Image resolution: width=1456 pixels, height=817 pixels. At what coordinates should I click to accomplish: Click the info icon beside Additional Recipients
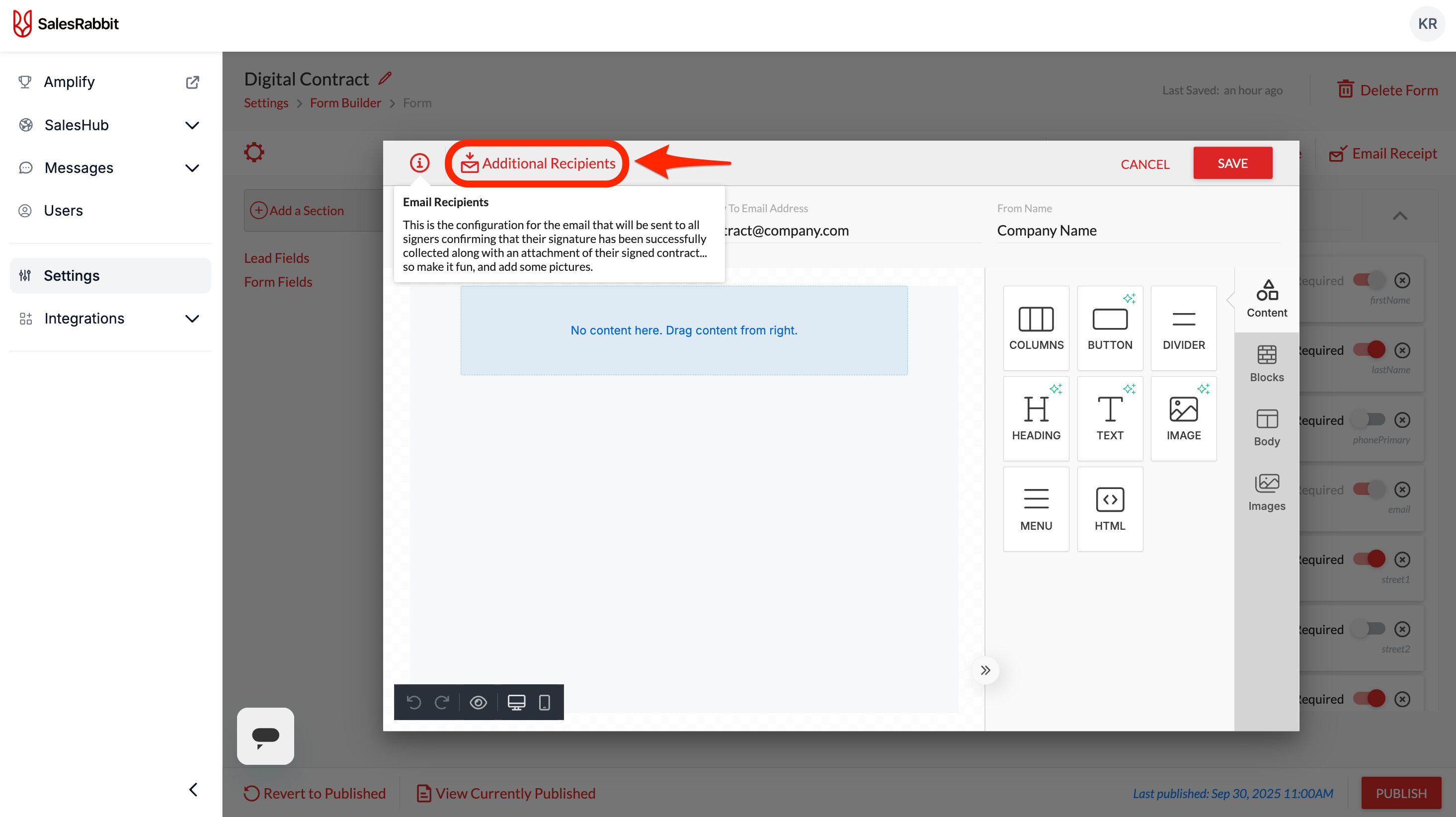(x=419, y=163)
